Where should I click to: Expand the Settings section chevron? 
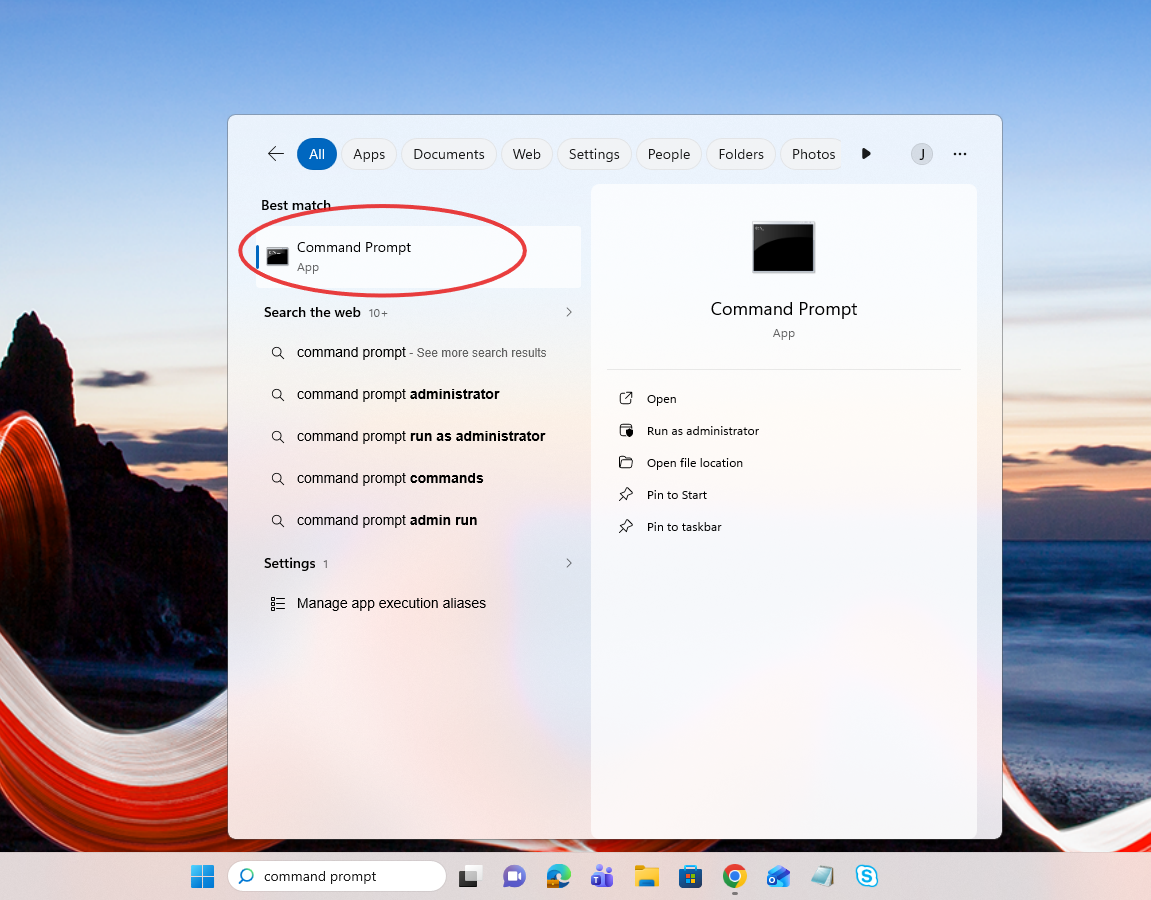pos(569,563)
